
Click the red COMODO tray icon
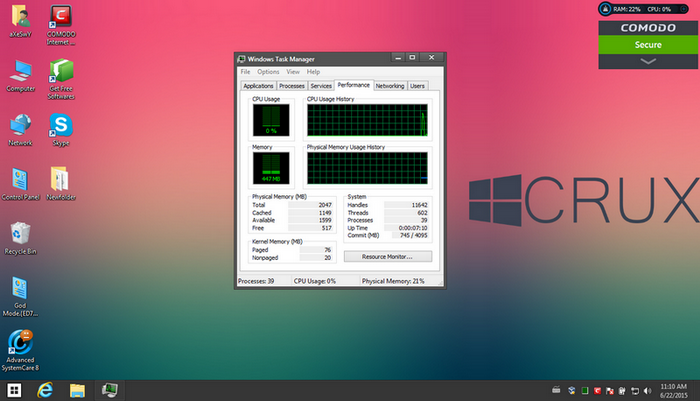[597, 391]
